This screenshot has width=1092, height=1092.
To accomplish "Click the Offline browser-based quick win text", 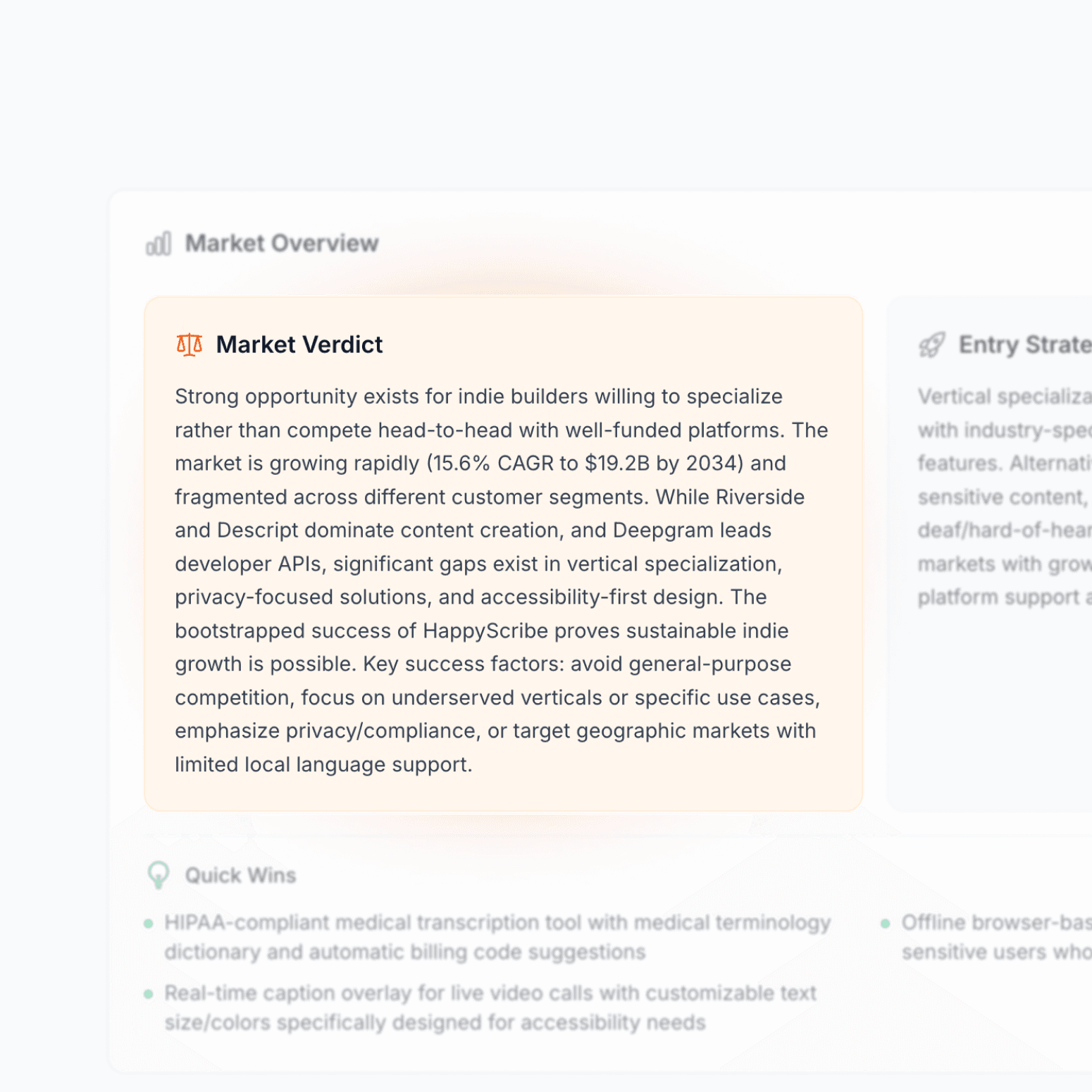I will tap(996, 937).
